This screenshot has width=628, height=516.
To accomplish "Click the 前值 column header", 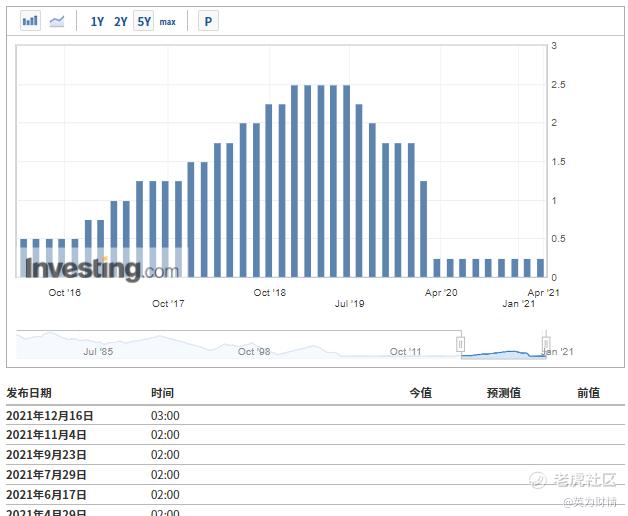I will tap(588, 393).
